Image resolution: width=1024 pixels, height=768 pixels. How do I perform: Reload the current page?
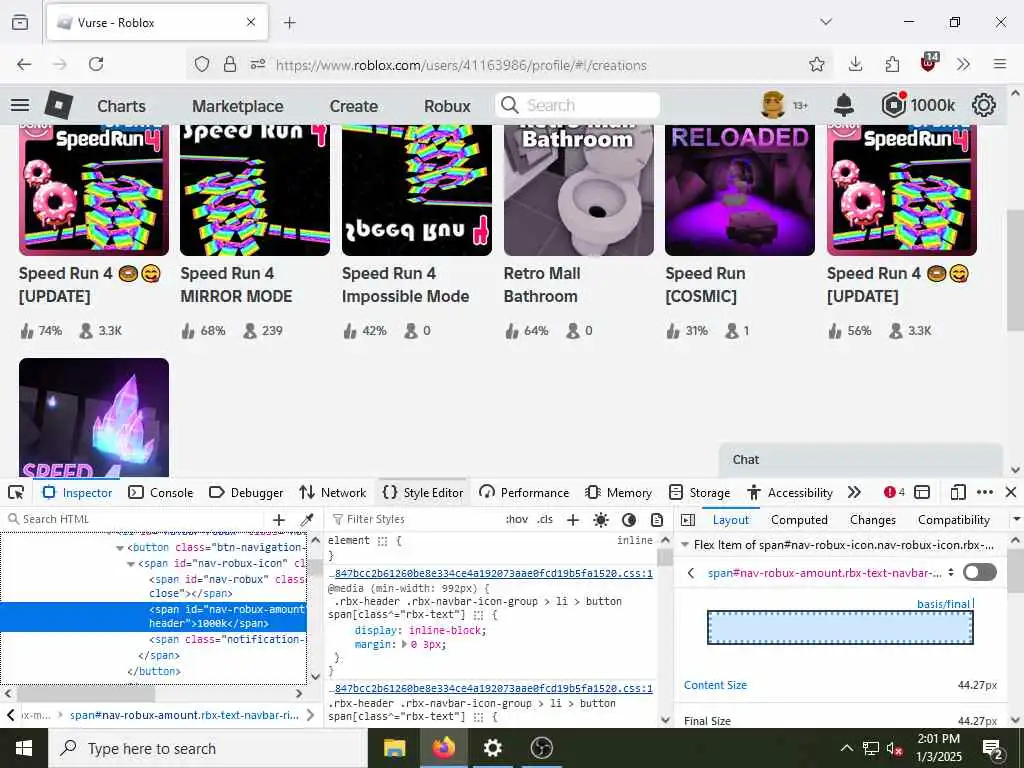point(96,64)
